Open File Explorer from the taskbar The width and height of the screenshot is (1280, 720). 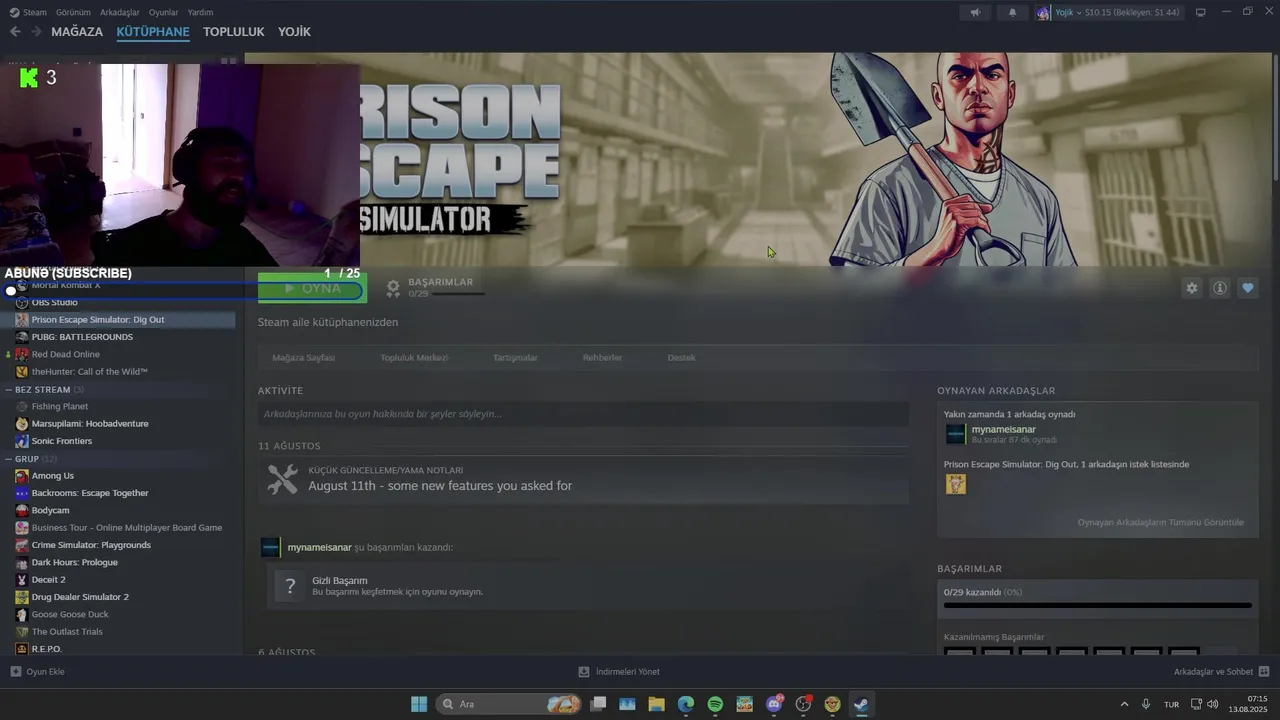pos(657,704)
